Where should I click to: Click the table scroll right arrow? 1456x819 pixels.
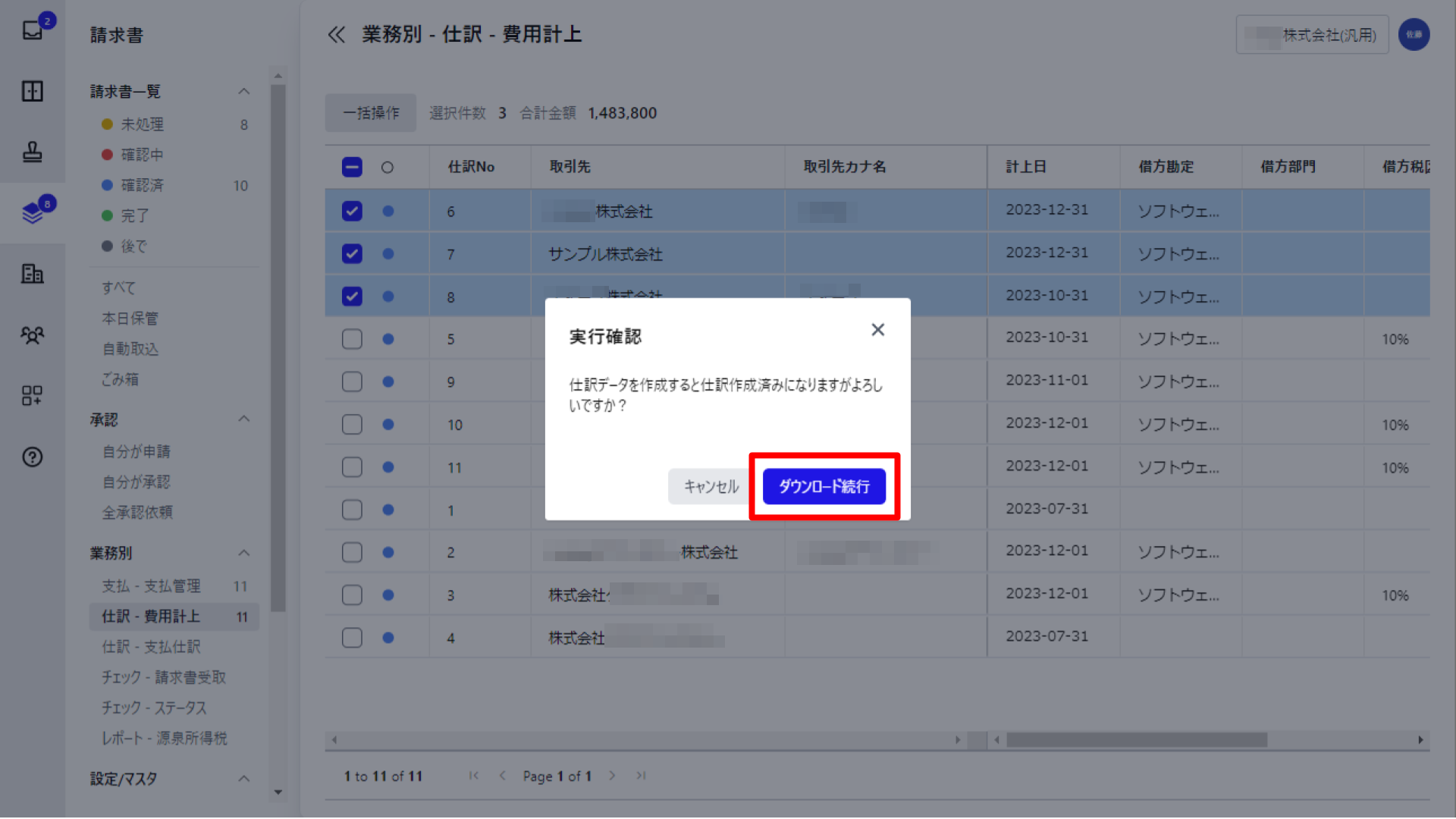pyautogui.click(x=1420, y=739)
